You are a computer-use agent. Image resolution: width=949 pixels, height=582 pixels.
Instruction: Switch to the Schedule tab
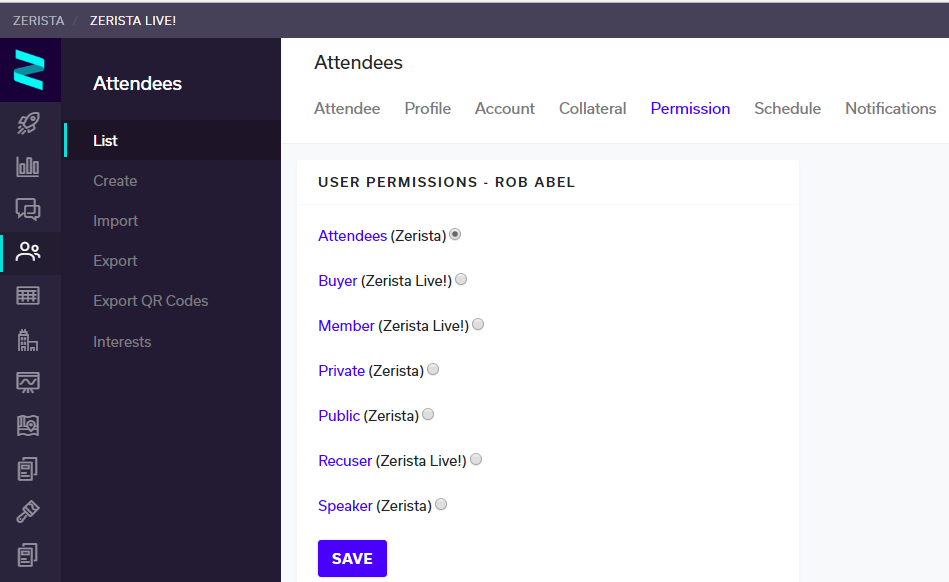pyautogui.click(x=787, y=108)
